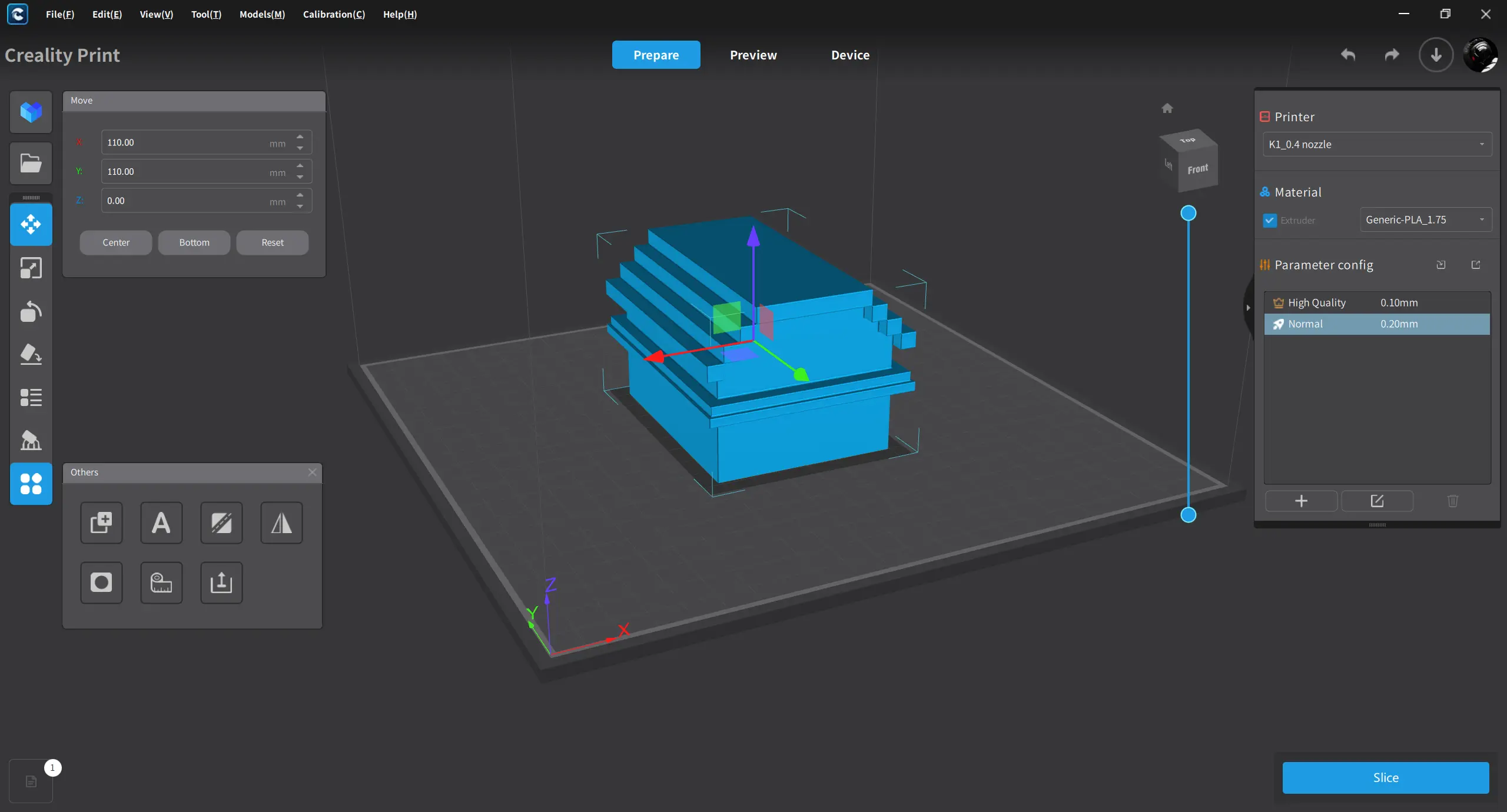
Task: Reset view with the home icon
Action: [x=1167, y=108]
